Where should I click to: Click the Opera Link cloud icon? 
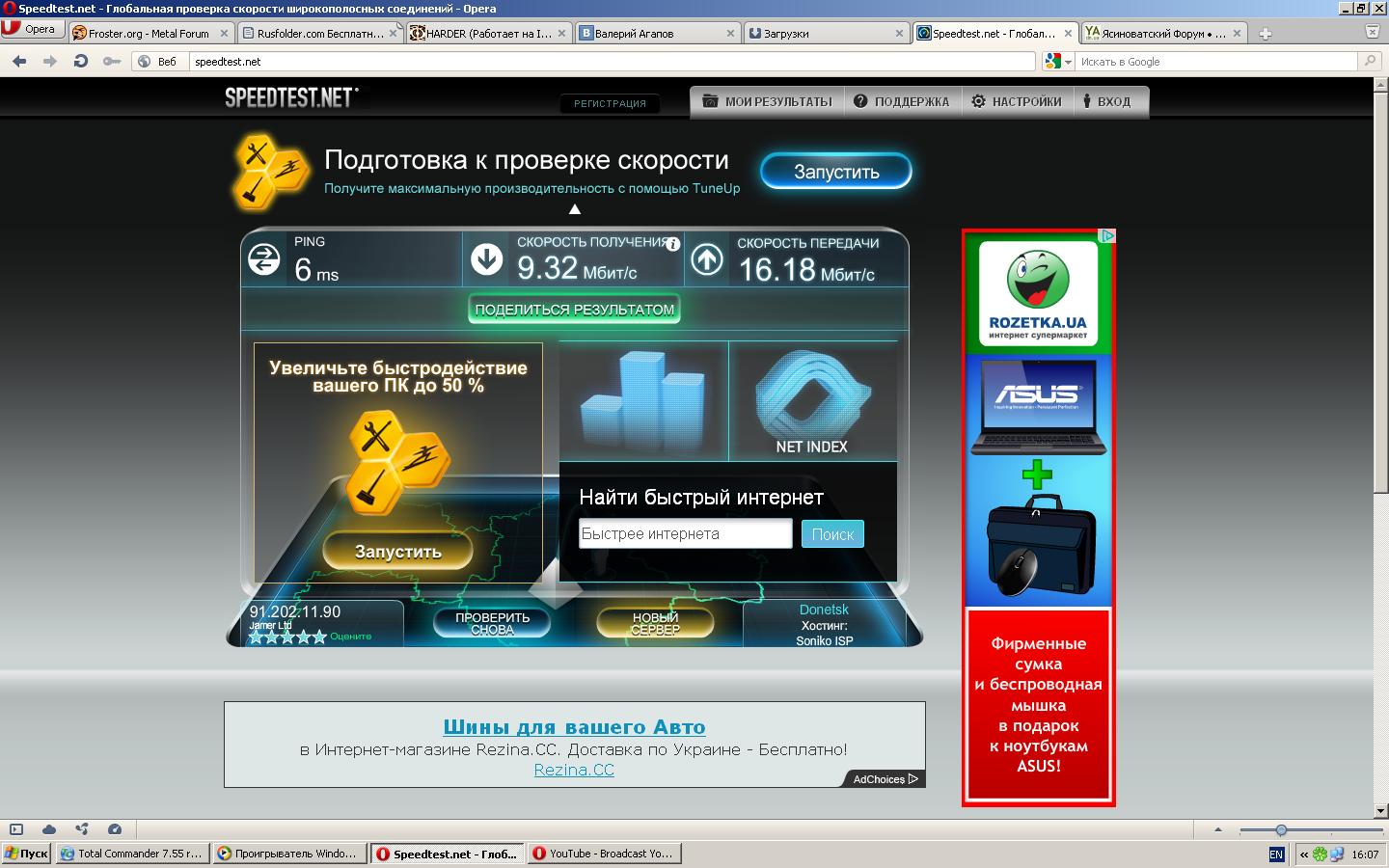point(49,829)
